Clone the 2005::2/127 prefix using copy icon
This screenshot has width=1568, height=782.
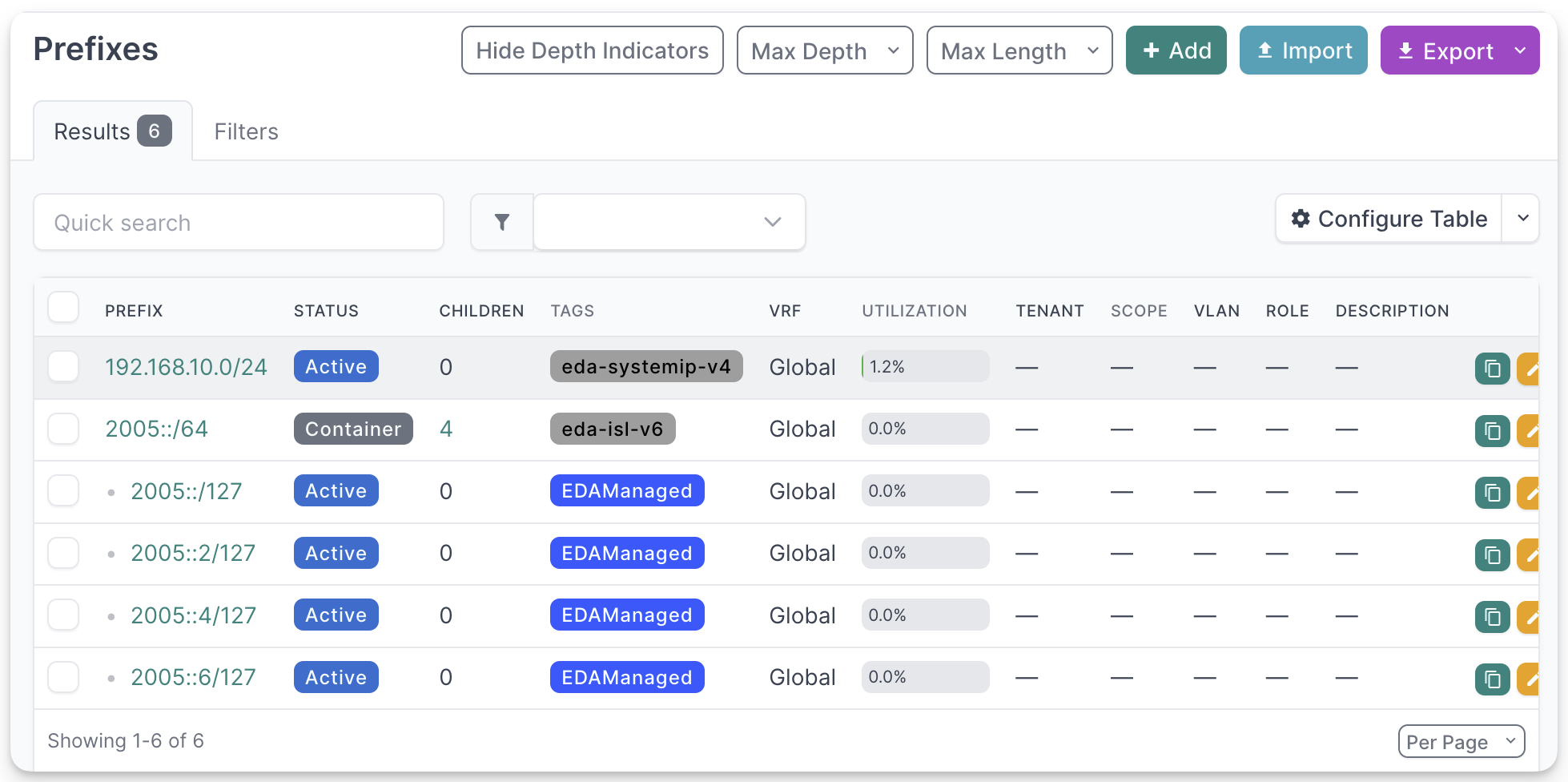coord(1492,555)
